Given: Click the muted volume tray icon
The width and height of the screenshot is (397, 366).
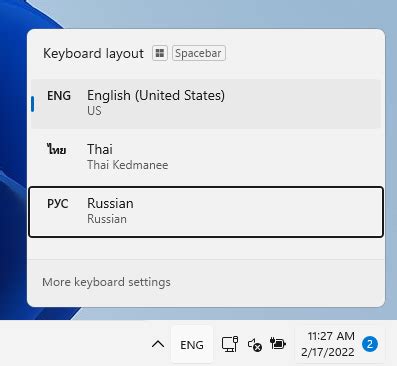Looking at the screenshot, I should tap(255, 345).
